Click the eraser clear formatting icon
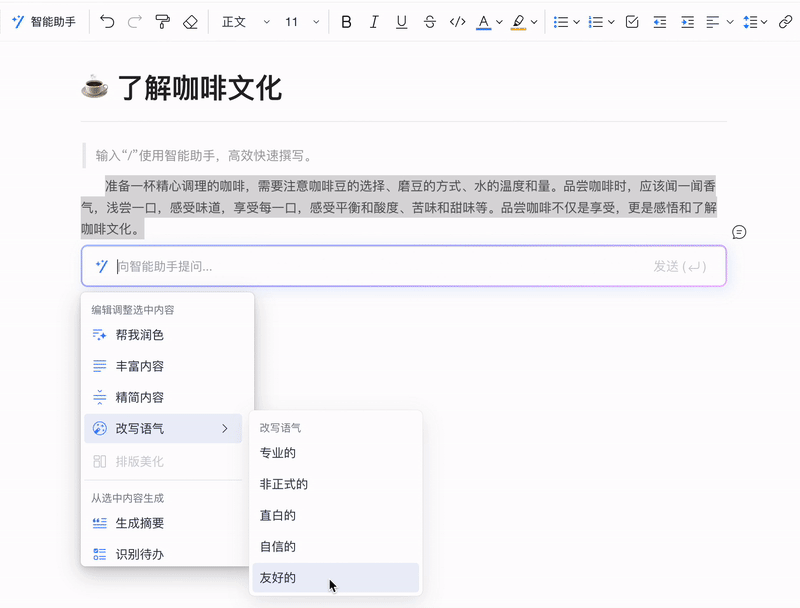This screenshot has height=608, width=800. pyautogui.click(x=190, y=22)
